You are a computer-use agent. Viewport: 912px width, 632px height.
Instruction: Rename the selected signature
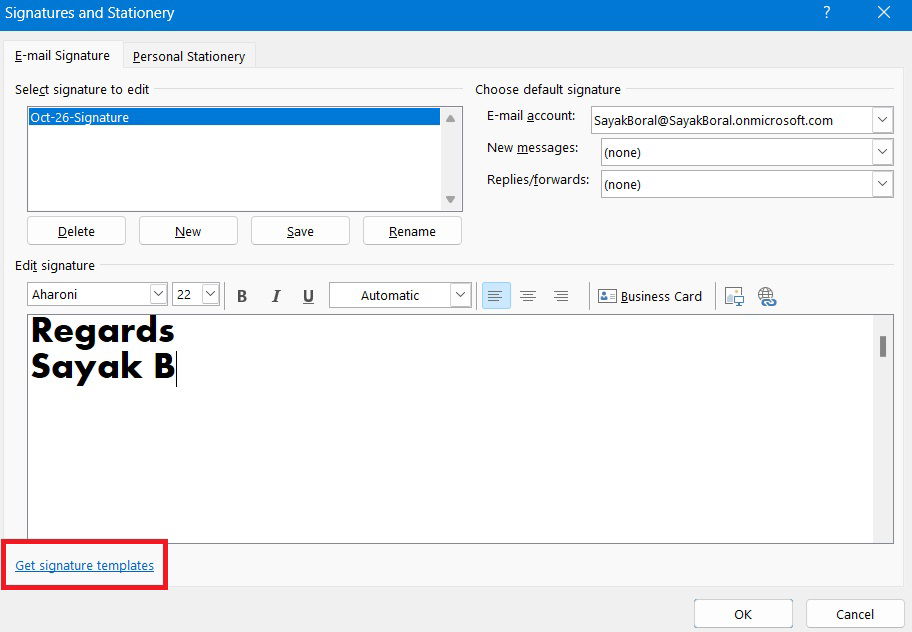click(412, 231)
